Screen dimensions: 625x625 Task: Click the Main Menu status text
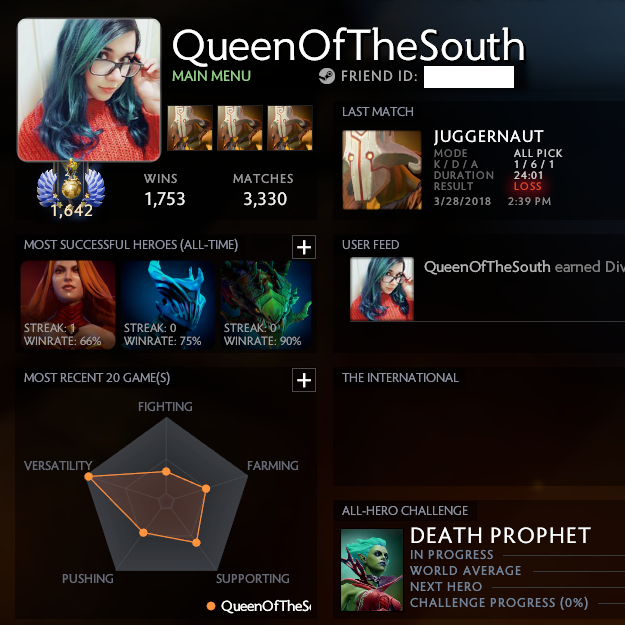coord(211,76)
